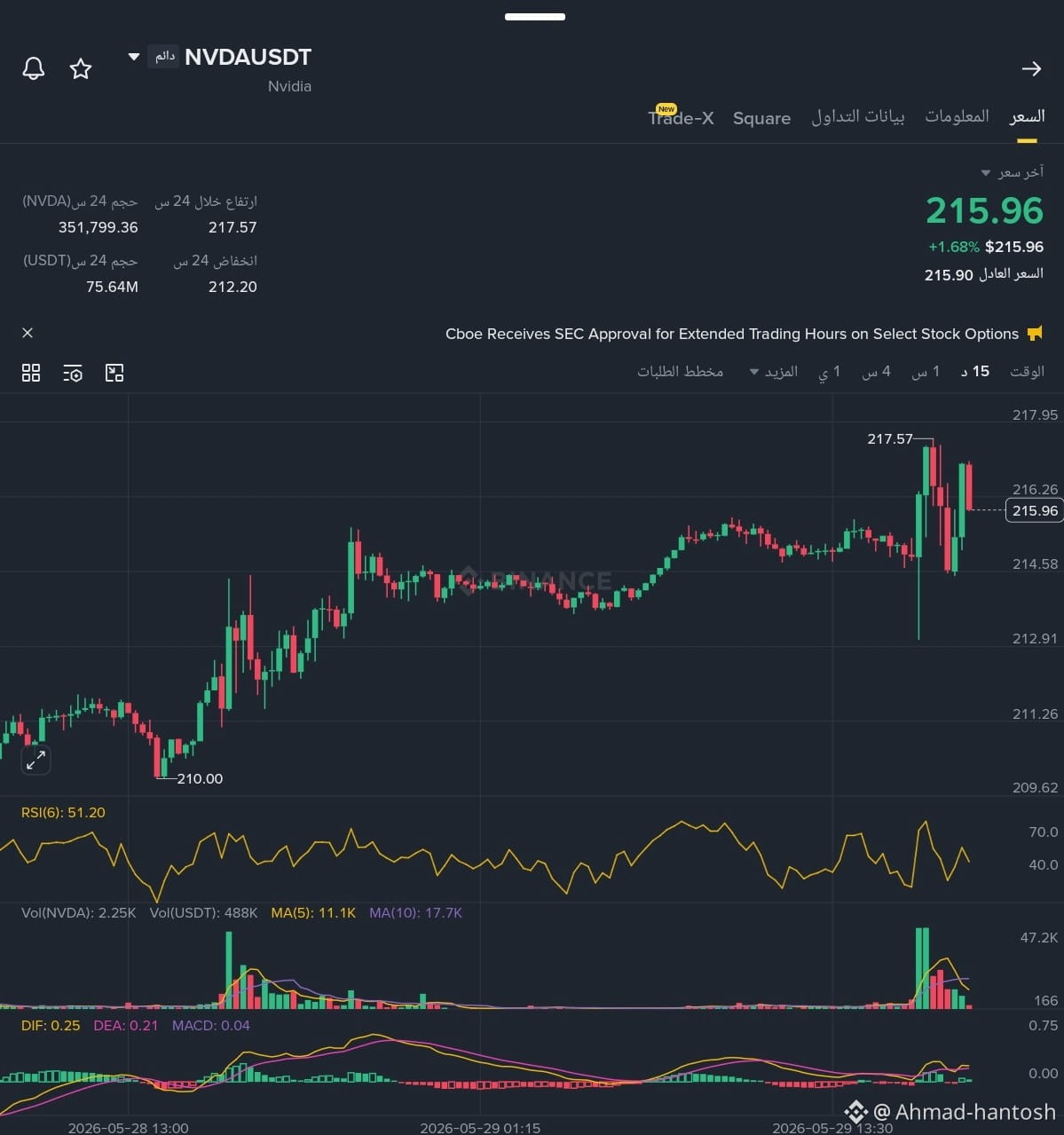Tap the السعر العادل mark price 215.90
The height and width of the screenshot is (1135, 1064).
[984, 274]
